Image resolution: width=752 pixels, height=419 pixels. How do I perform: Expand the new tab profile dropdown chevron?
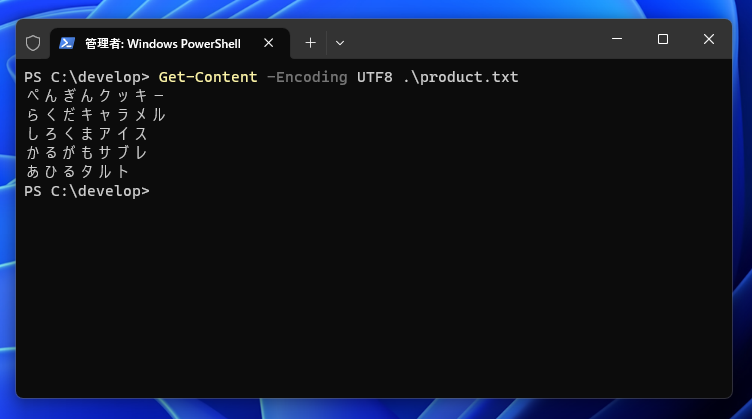pos(340,43)
